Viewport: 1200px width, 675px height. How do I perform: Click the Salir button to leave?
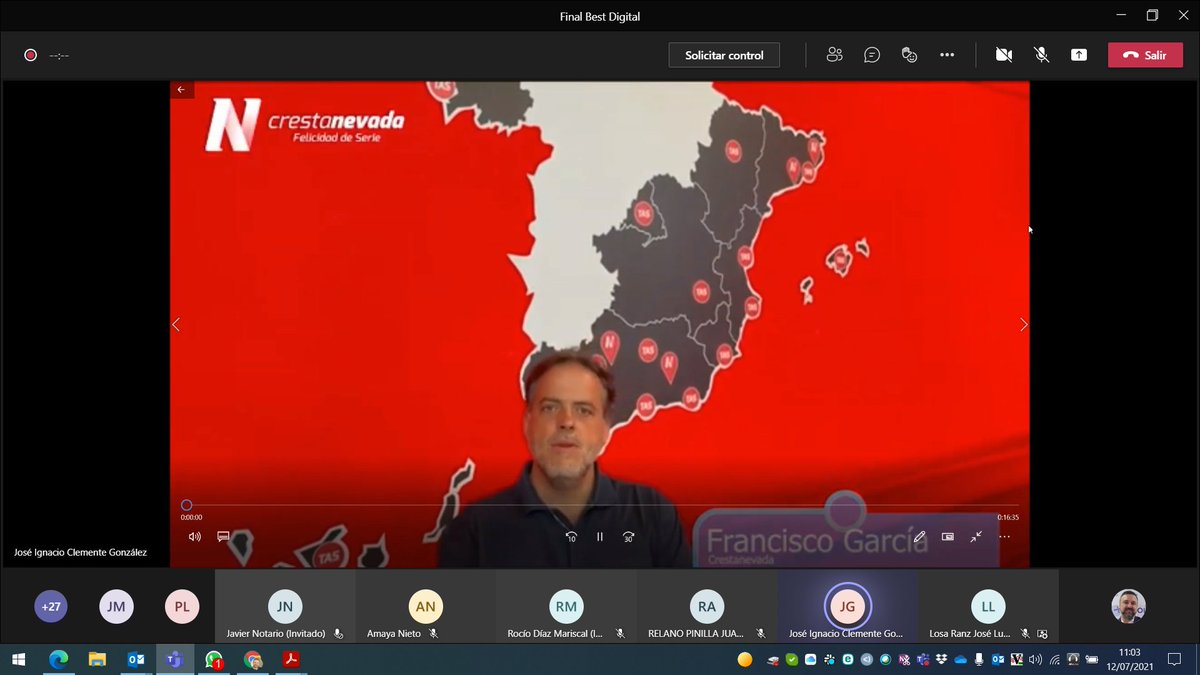(x=1145, y=55)
